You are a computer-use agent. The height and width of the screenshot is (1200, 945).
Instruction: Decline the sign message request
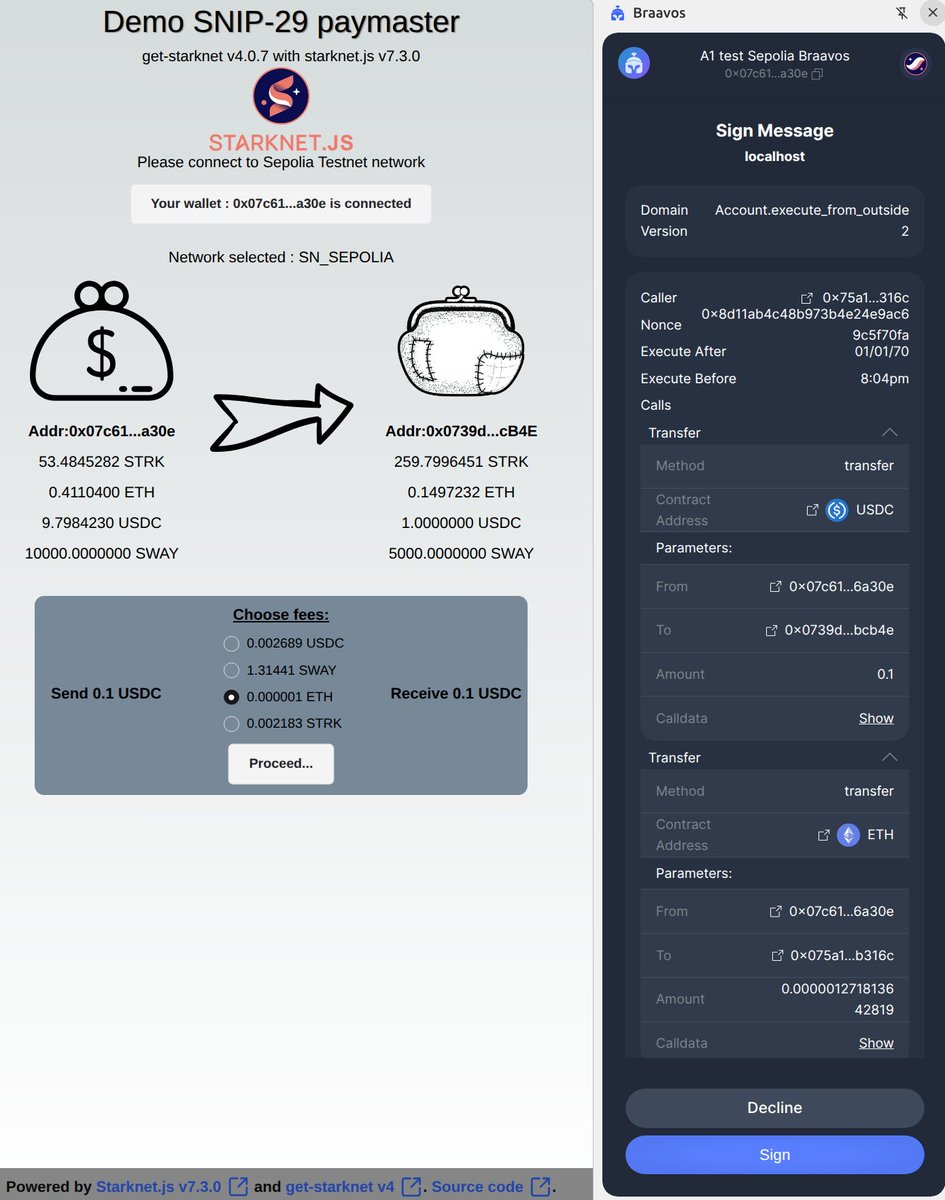tap(775, 1108)
